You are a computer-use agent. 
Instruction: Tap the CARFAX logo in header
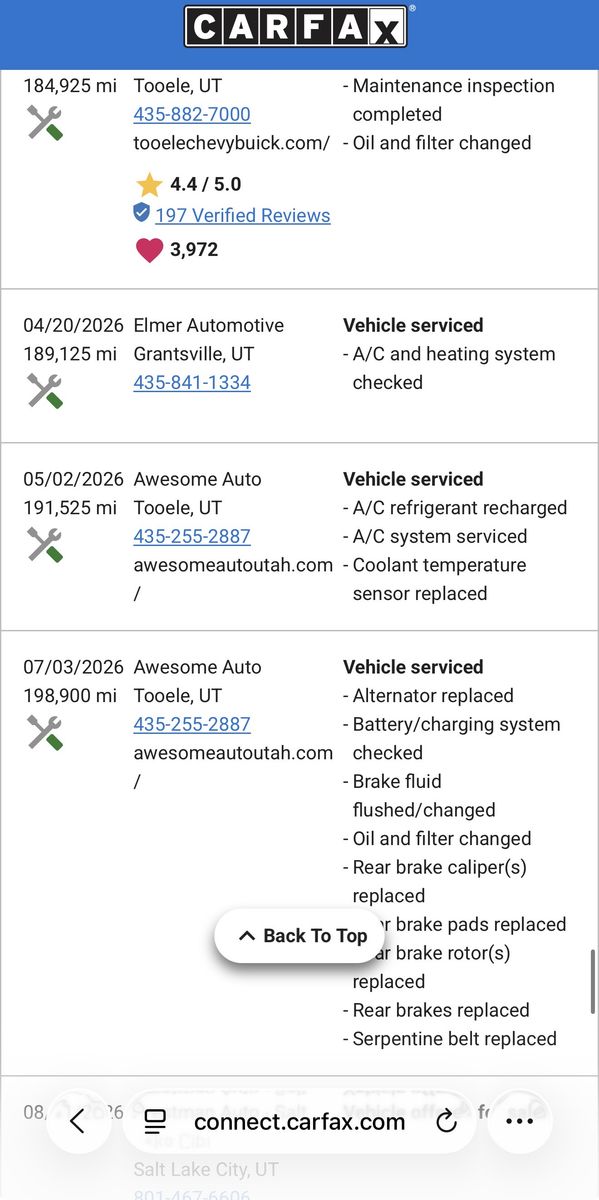click(x=296, y=27)
